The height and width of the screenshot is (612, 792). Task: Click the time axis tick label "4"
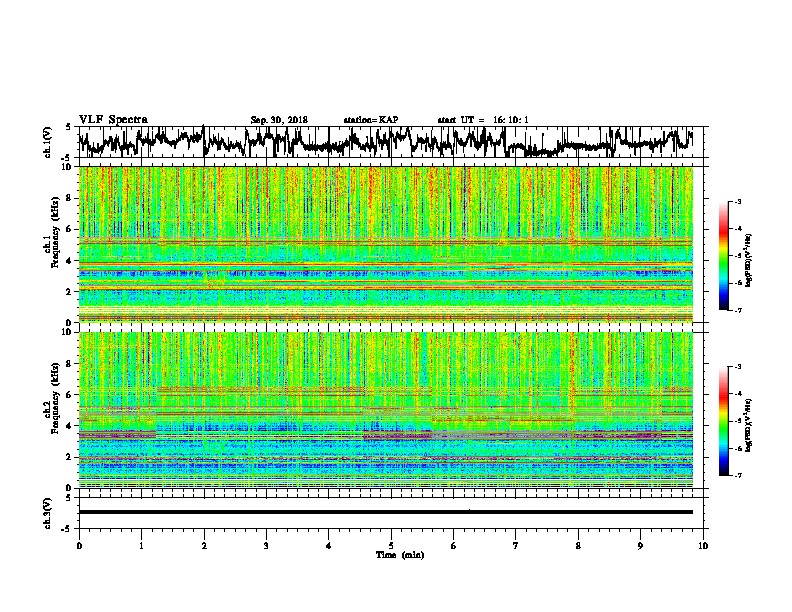329,546
